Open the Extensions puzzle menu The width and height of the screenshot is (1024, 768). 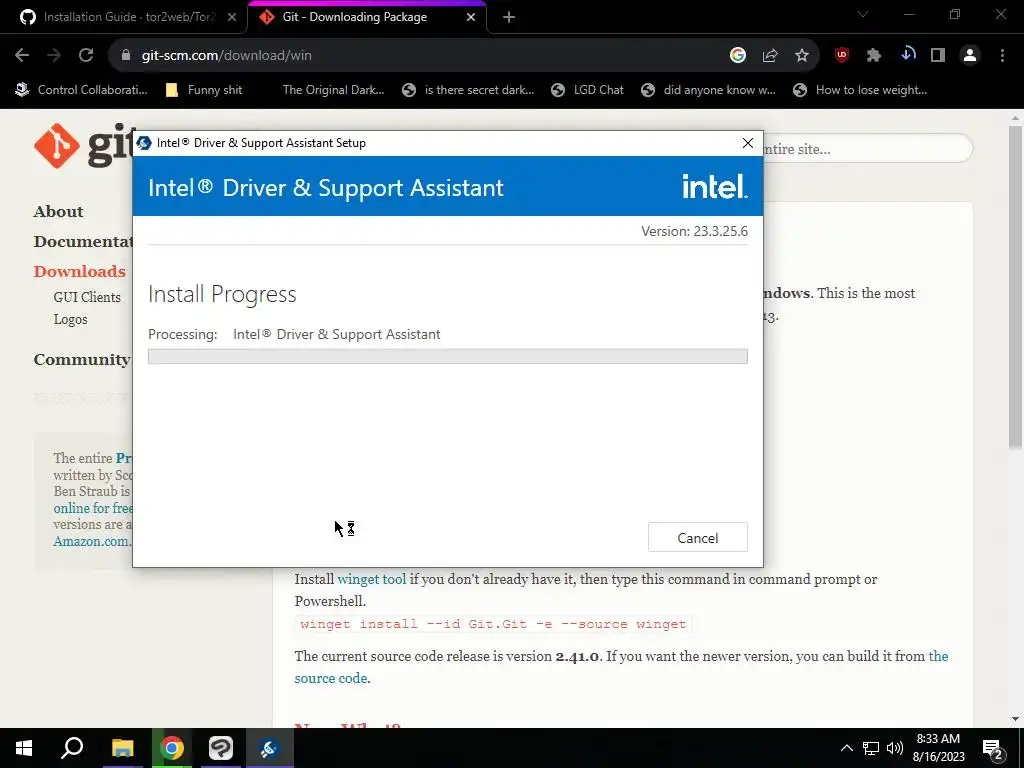coord(874,56)
